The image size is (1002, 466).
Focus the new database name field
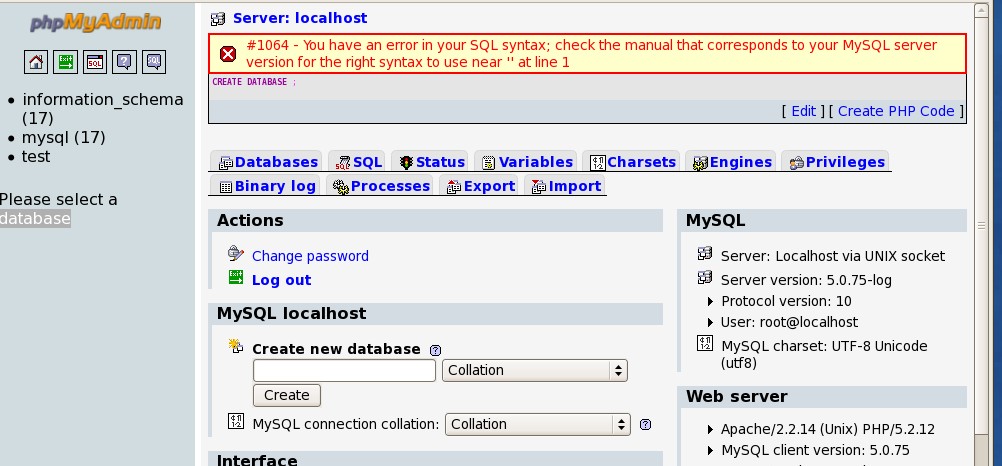pyautogui.click(x=344, y=370)
